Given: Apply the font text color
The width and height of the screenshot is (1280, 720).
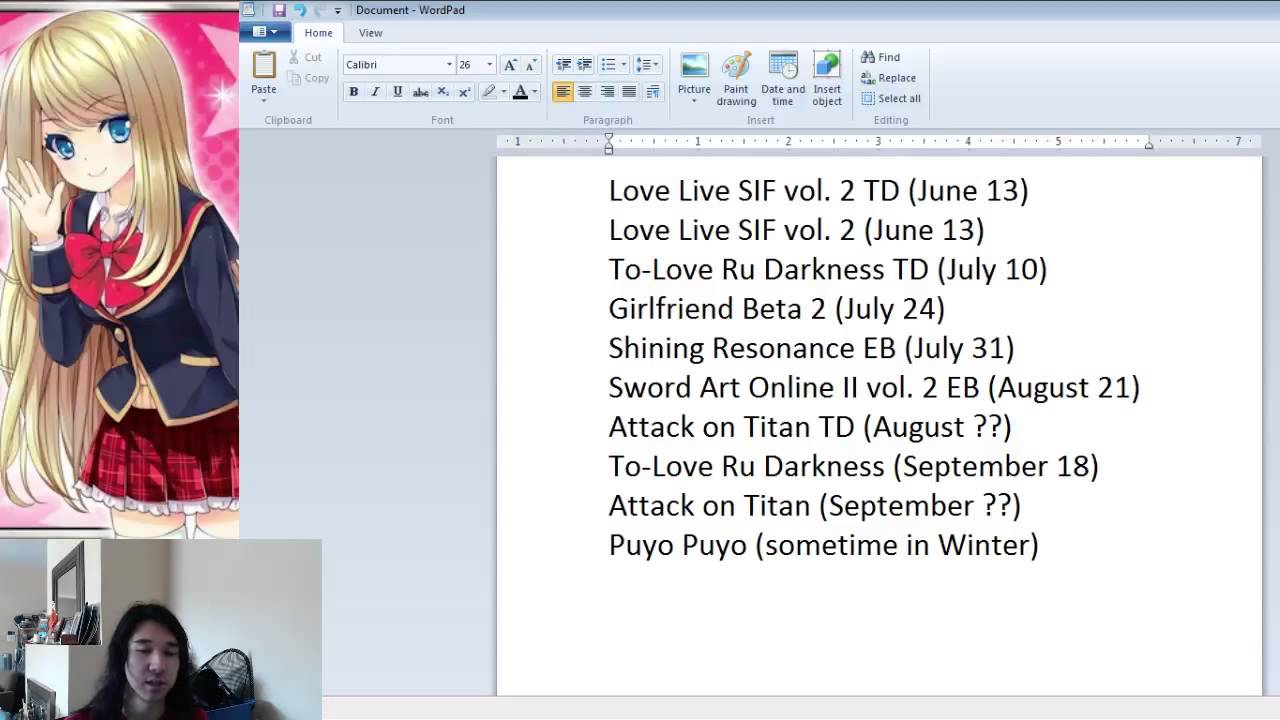Looking at the screenshot, I should click(520, 92).
